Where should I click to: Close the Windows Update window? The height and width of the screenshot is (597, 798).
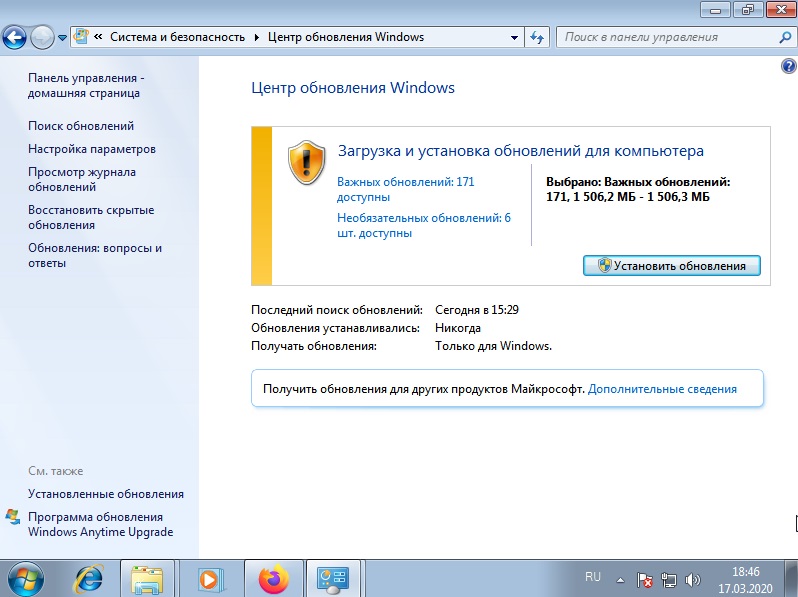[781, 10]
